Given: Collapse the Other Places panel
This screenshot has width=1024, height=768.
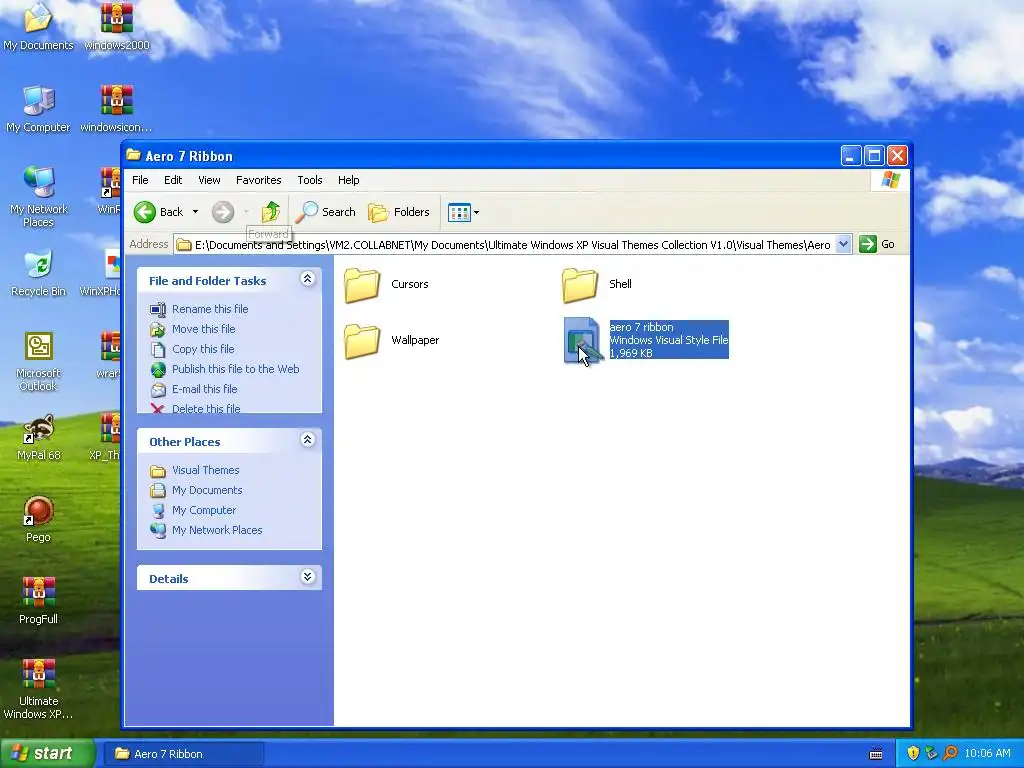Looking at the screenshot, I should (x=308, y=440).
